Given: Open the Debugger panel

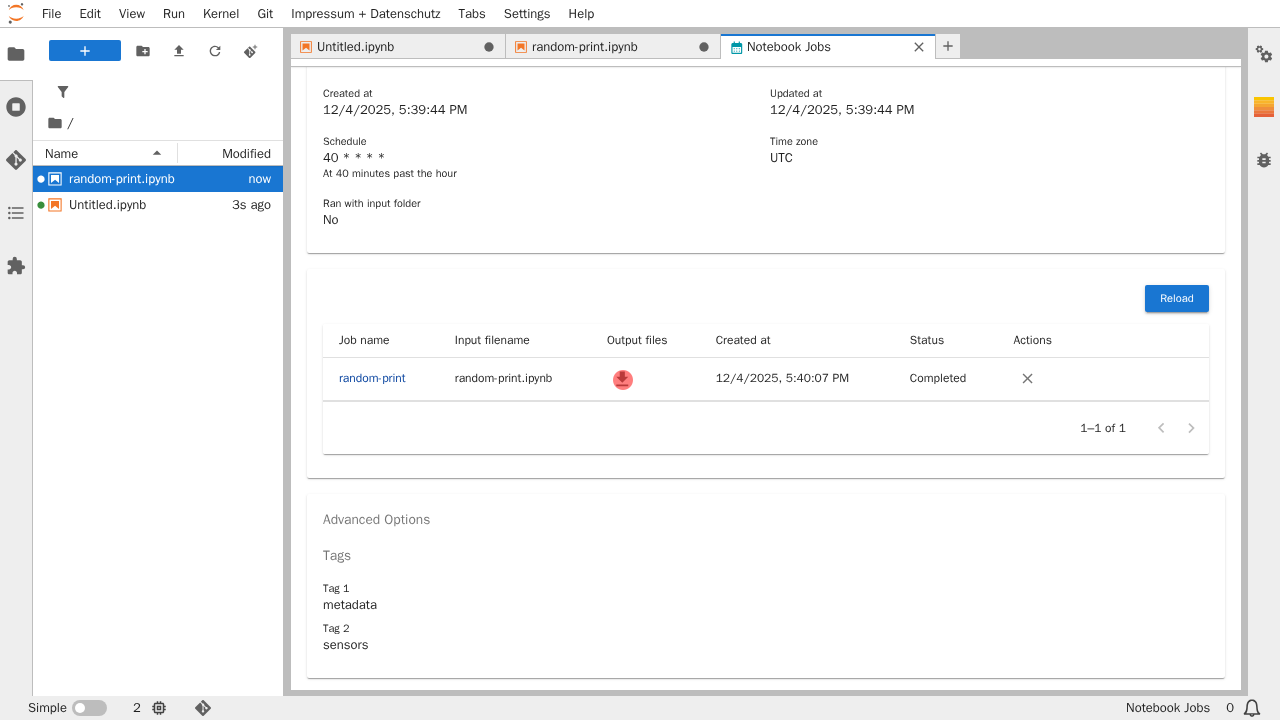Looking at the screenshot, I should (1264, 160).
